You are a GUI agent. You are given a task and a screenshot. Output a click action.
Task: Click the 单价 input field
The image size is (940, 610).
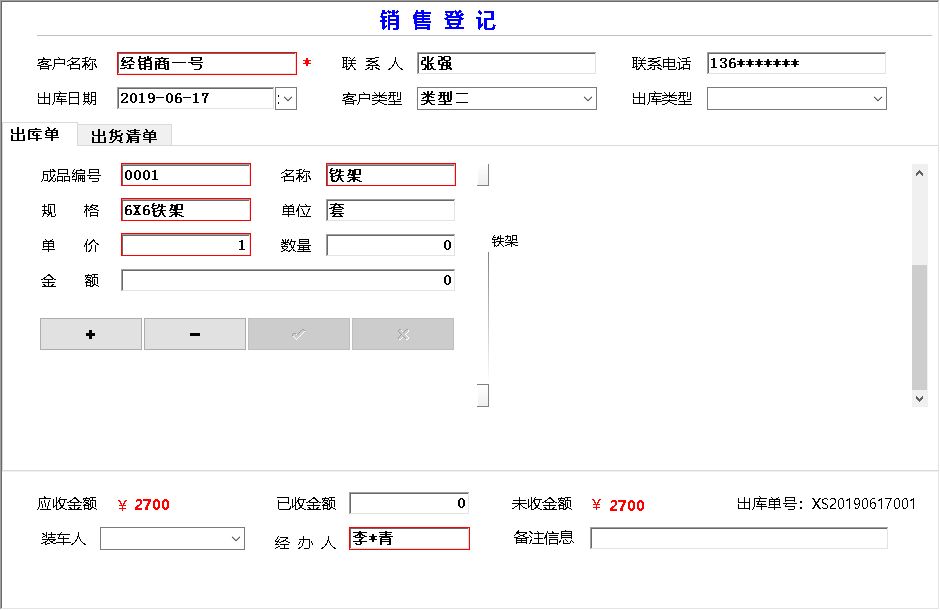[x=186, y=245]
